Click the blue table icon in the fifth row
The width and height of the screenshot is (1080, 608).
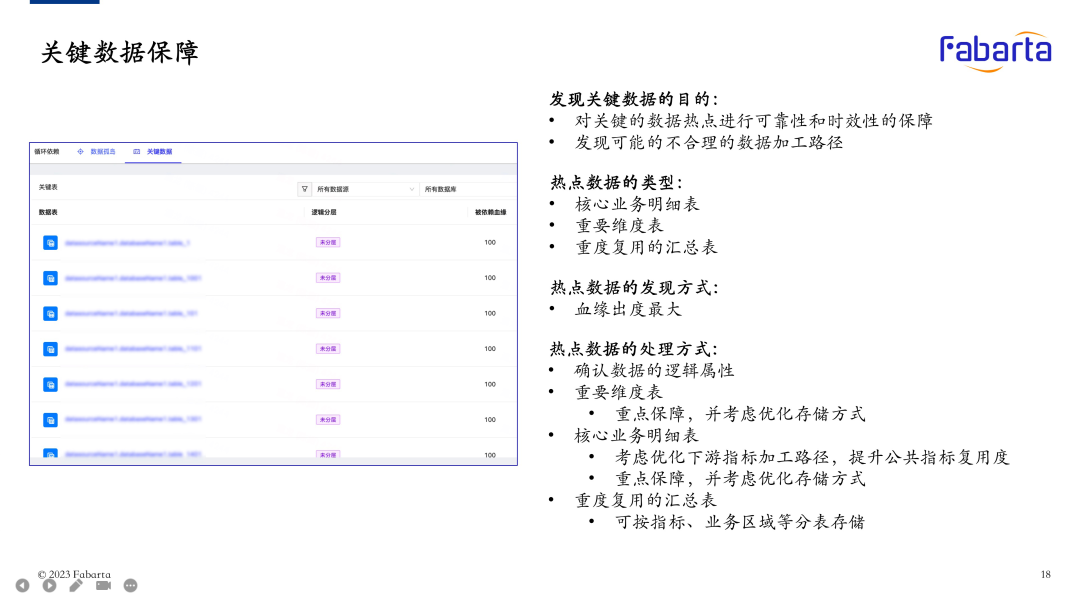click(50, 384)
